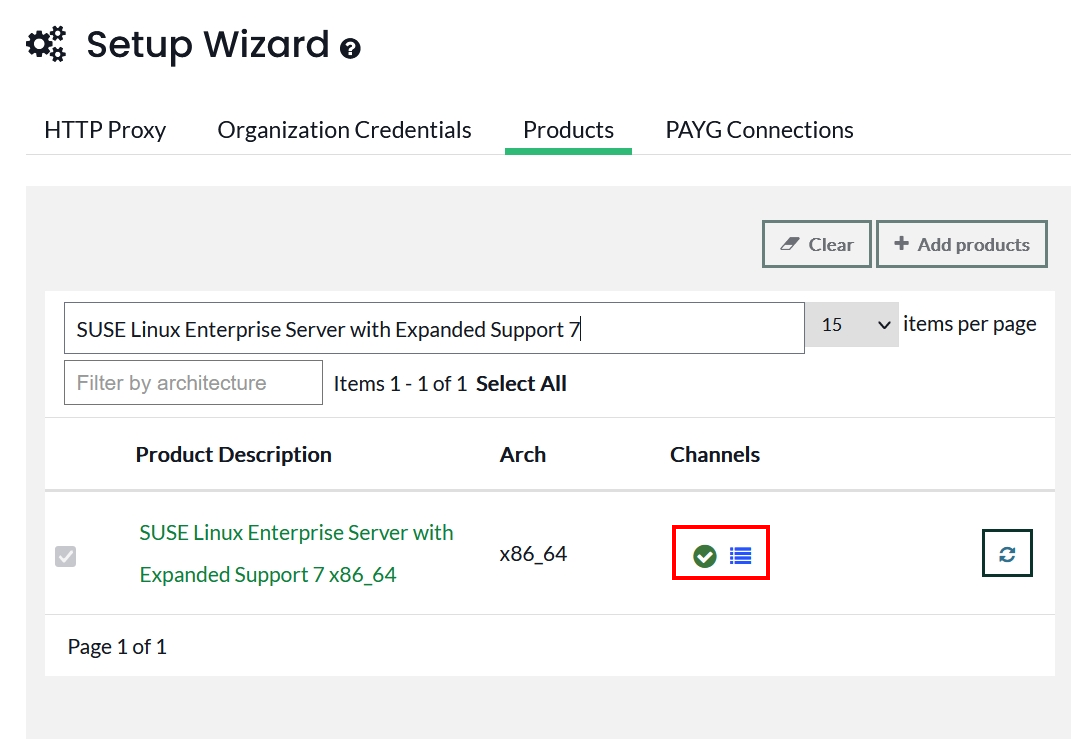Image resolution: width=1071 pixels, height=739 pixels.
Task: Click the Filter by architecture field
Action: (x=193, y=382)
